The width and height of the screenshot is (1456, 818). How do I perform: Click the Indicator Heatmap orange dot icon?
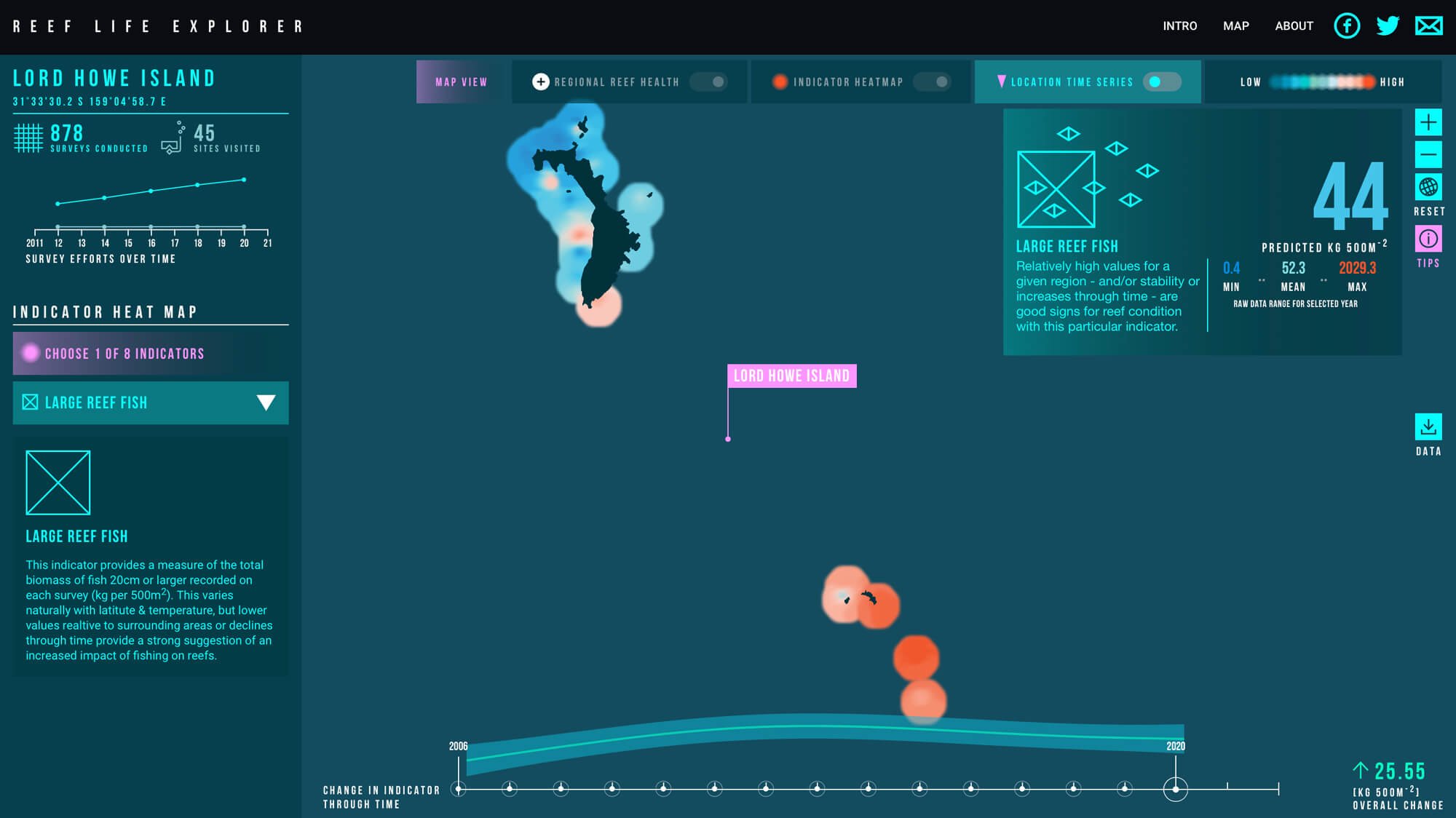780,82
